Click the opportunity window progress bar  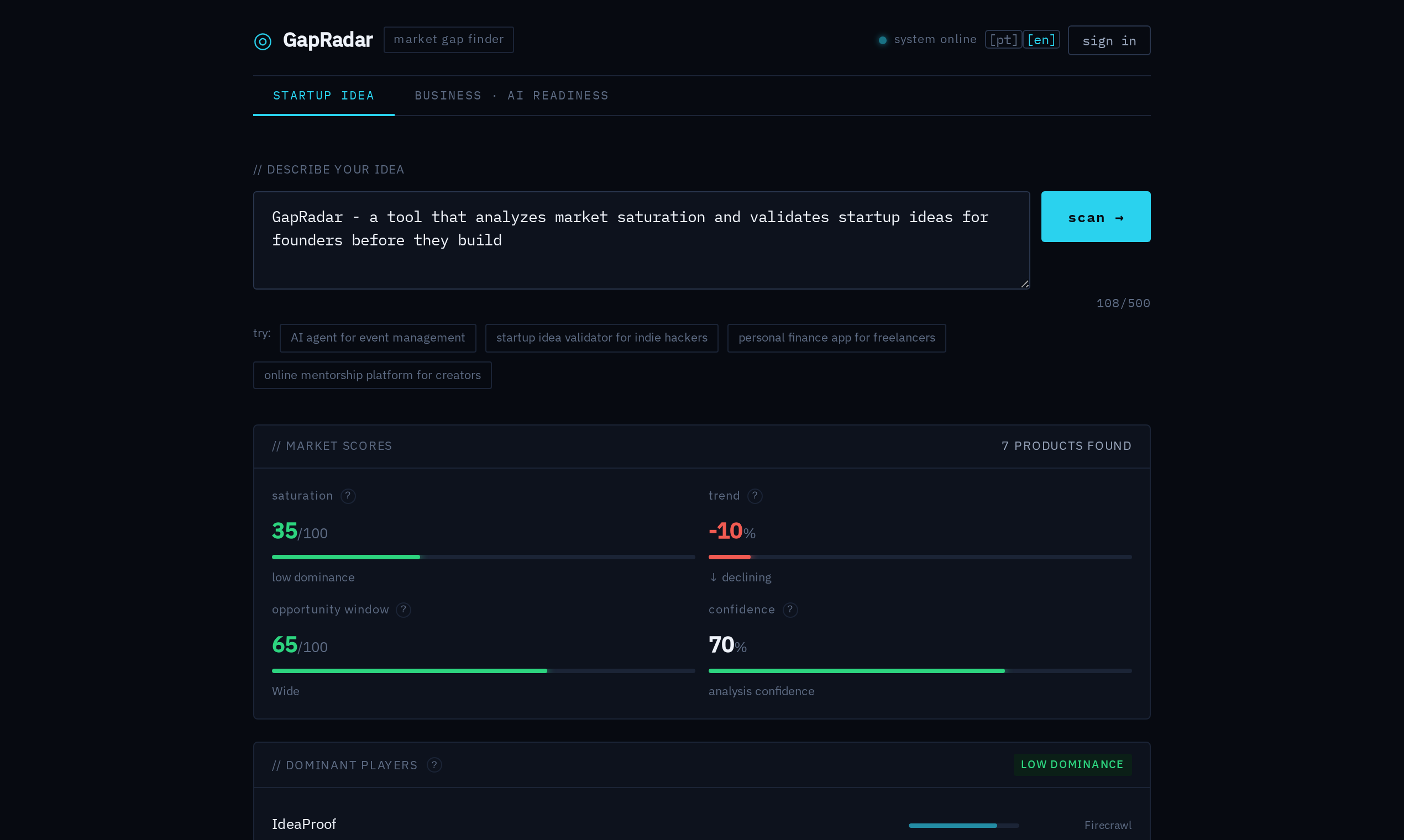[484, 671]
